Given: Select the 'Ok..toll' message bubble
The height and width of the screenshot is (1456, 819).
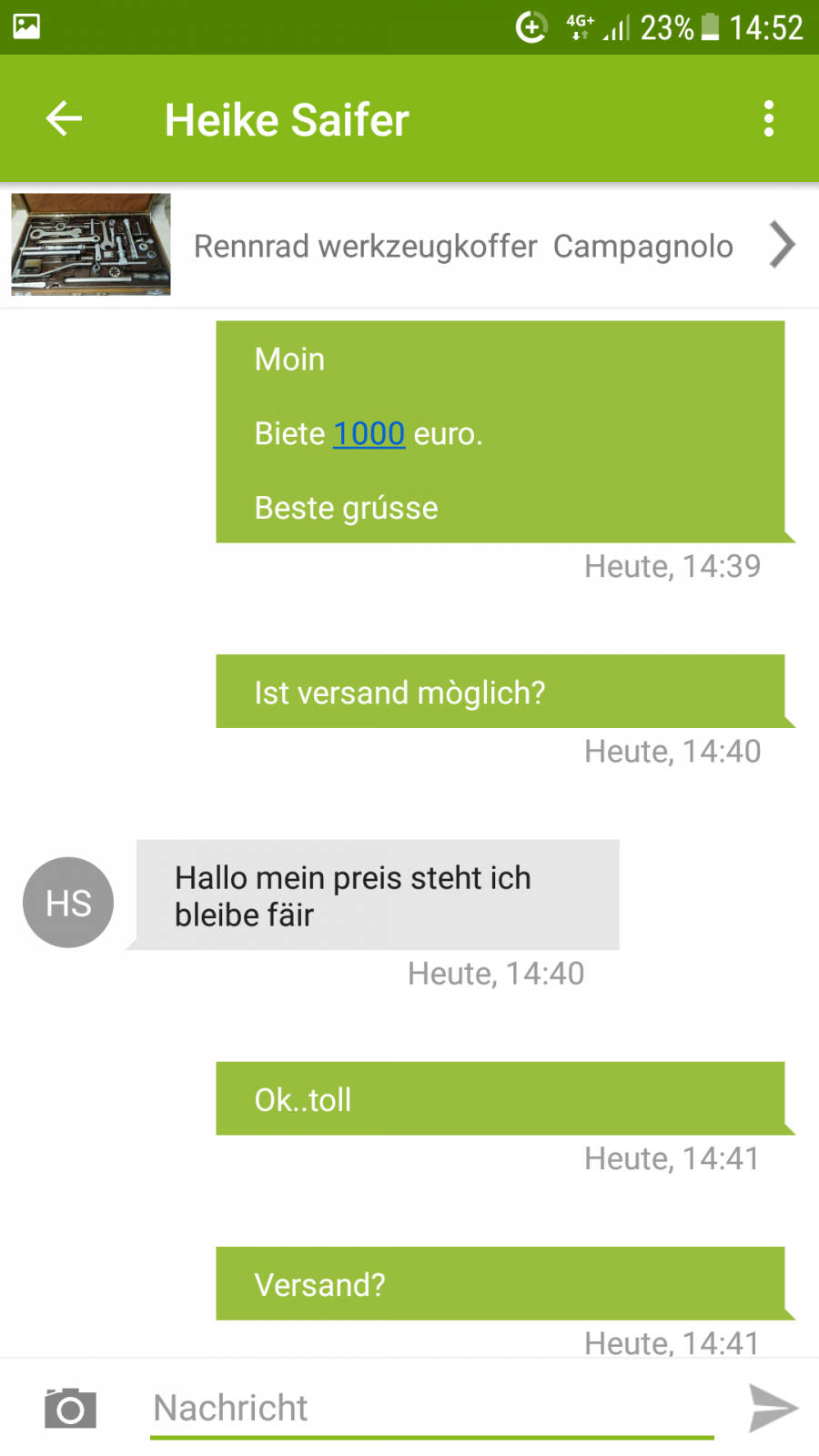Looking at the screenshot, I should 500,1098.
